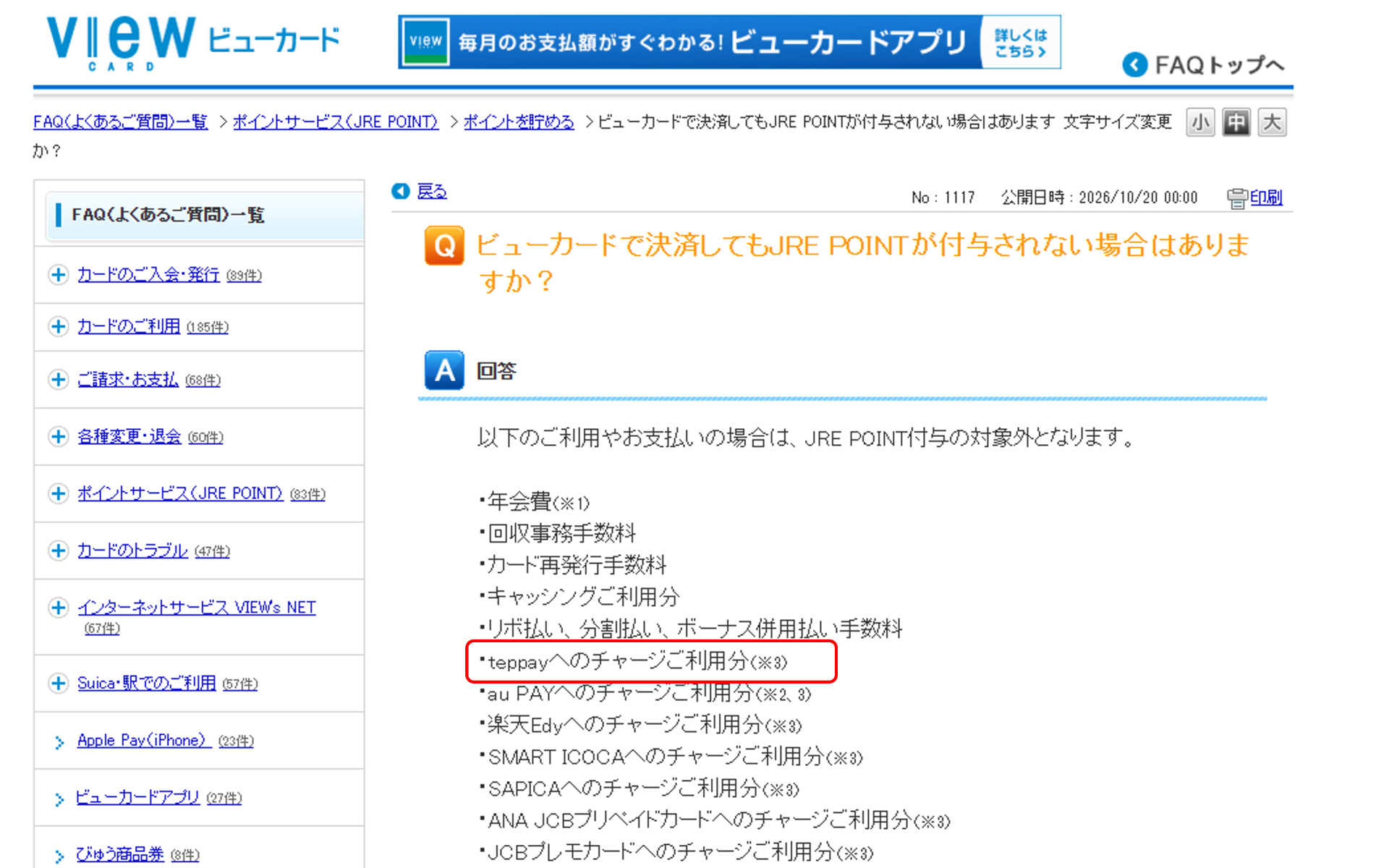Click au PAYへのチャージご利用分 item
The image size is (1389, 868).
click(x=645, y=693)
